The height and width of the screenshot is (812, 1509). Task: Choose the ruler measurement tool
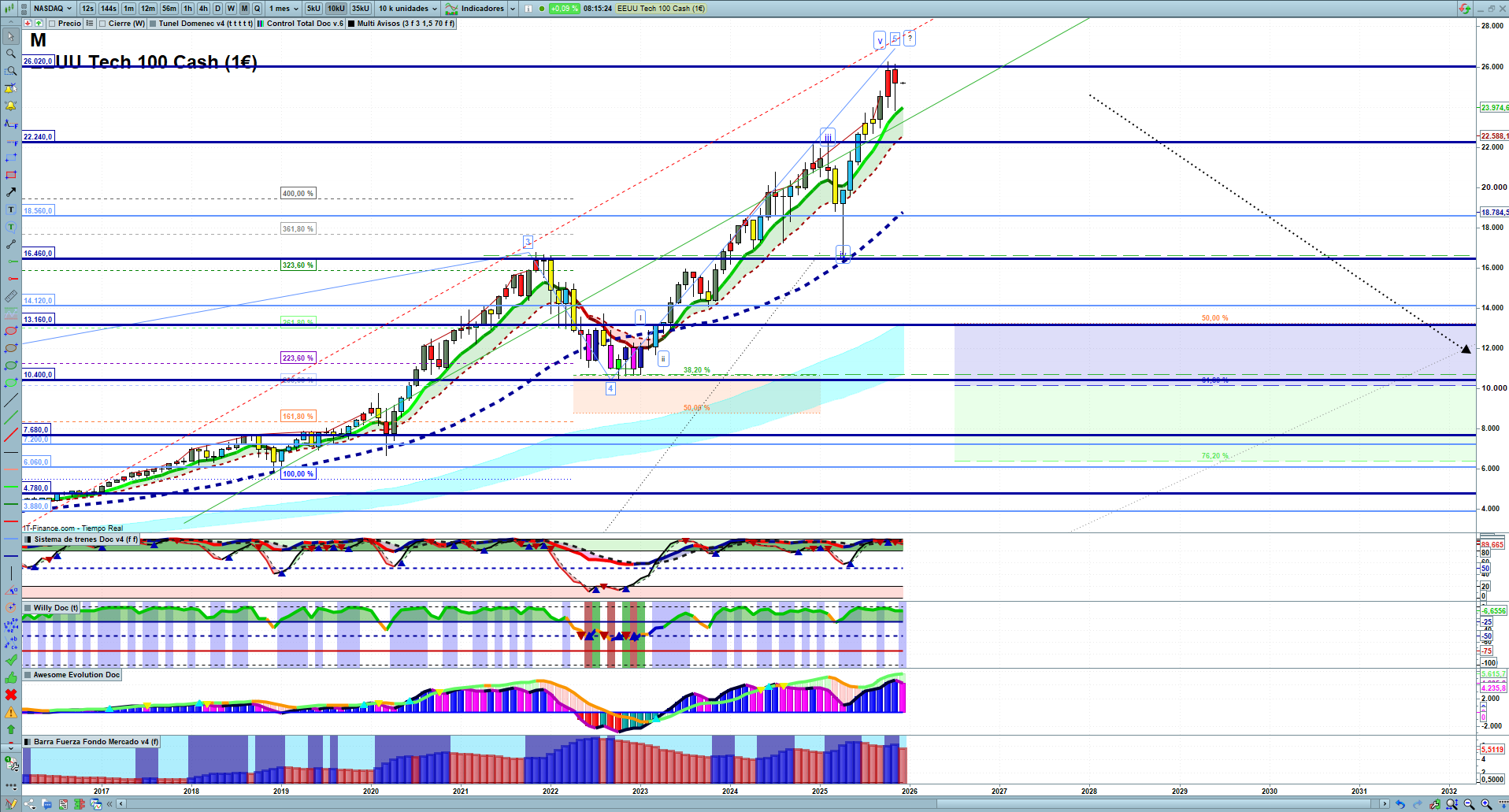[10, 296]
